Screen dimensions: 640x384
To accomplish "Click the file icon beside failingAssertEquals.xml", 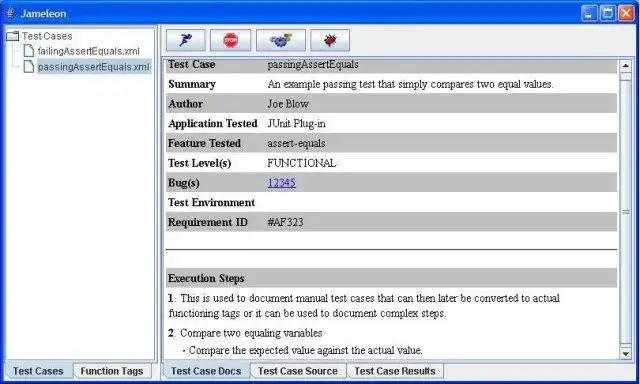I will 29,51.
